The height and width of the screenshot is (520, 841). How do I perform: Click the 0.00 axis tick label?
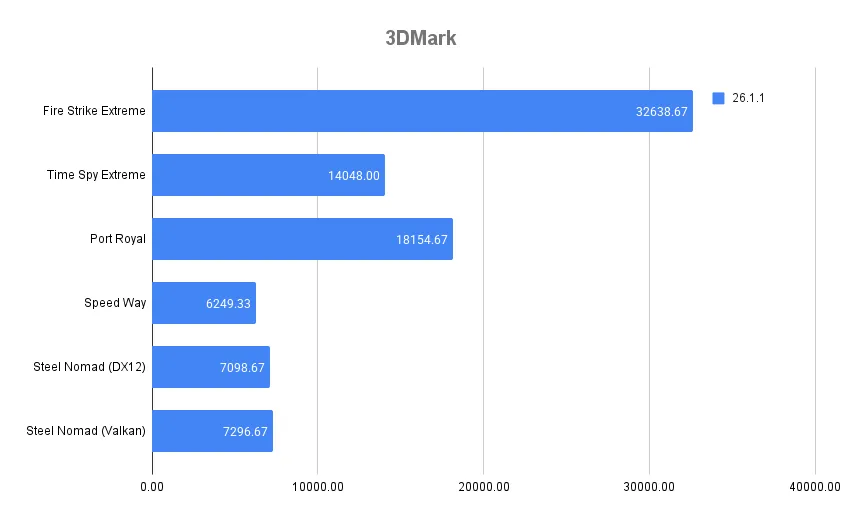(x=153, y=486)
